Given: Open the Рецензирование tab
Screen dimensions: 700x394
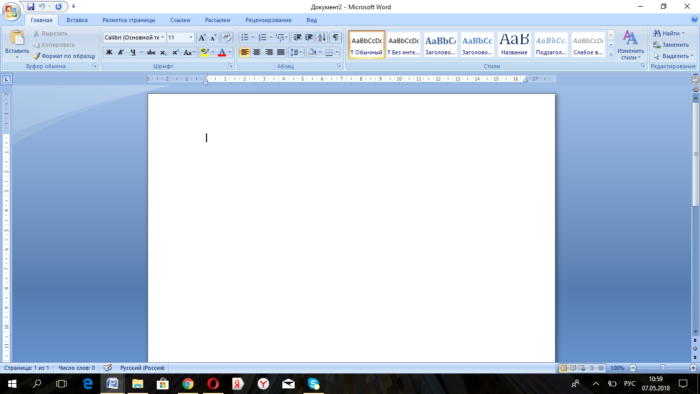Looking at the screenshot, I should [x=268, y=20].
